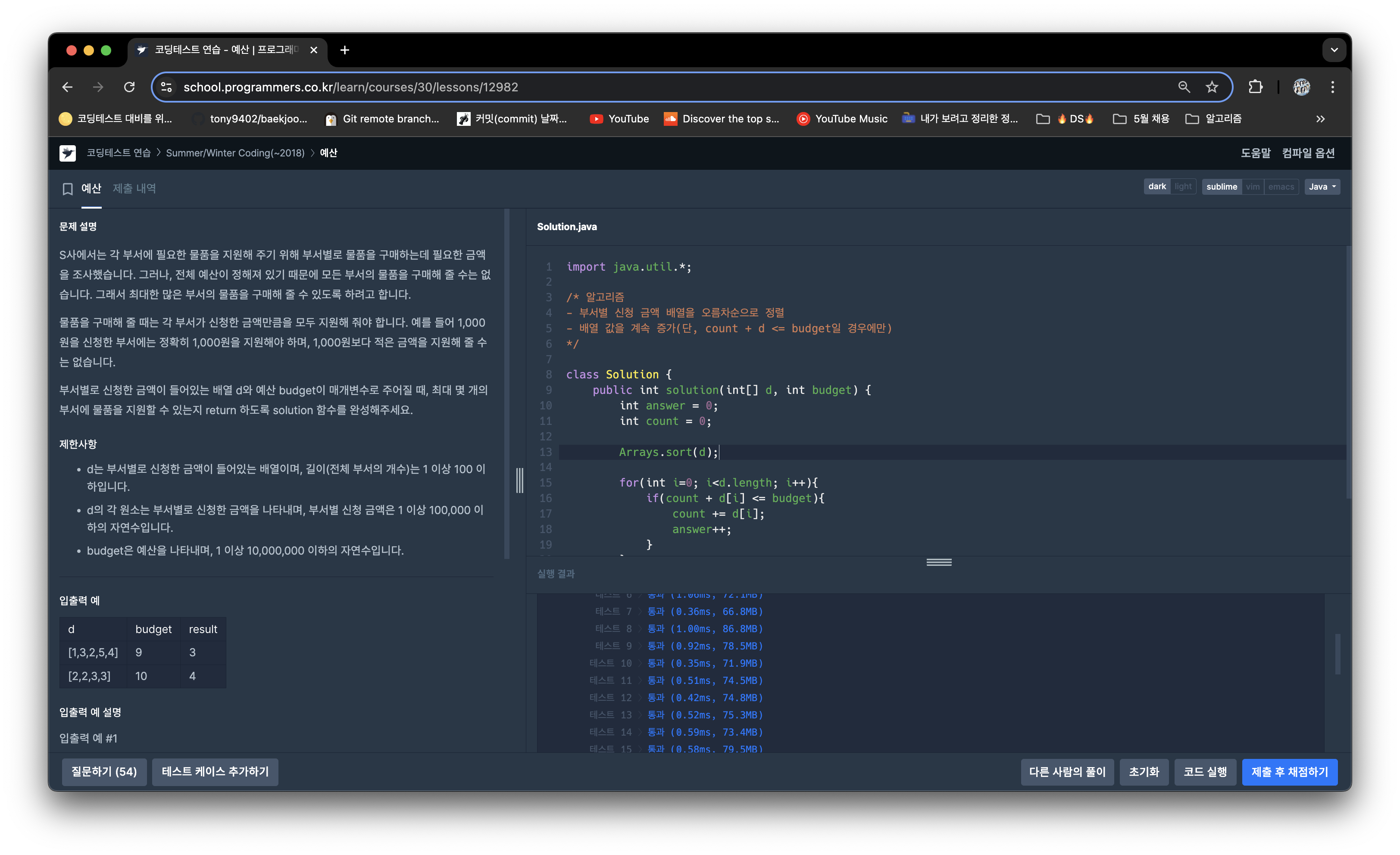Screen dimensions: 1400x855
Task: Click 테스트 7 result row
Action: click(678, 611)
